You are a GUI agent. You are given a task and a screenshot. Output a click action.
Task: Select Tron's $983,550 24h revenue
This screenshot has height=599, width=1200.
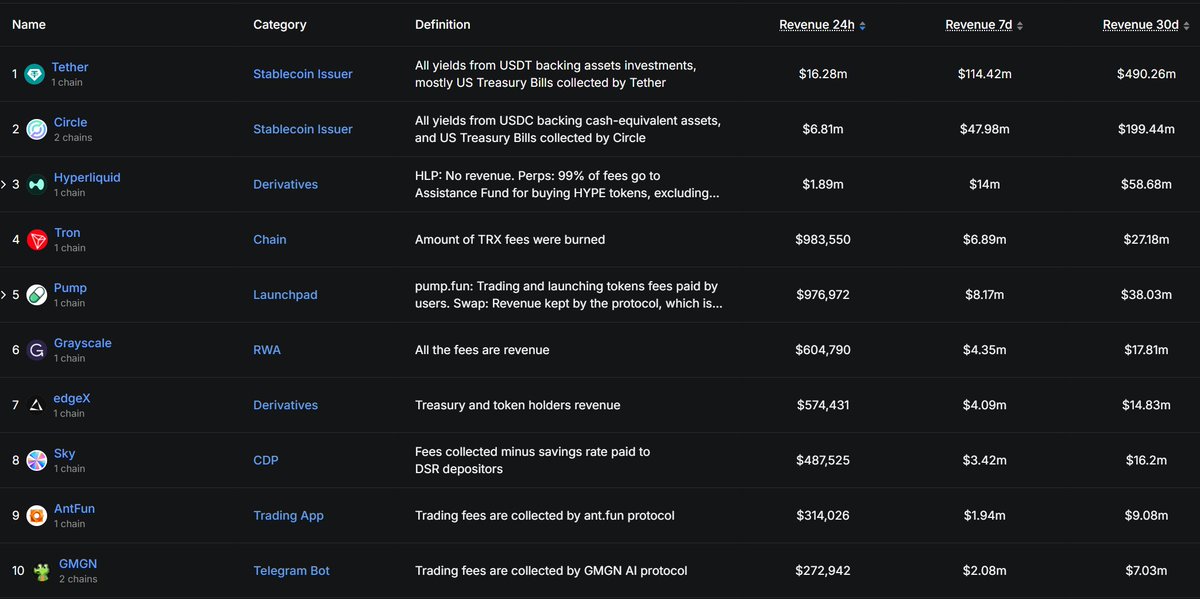[x=823, y=240]
